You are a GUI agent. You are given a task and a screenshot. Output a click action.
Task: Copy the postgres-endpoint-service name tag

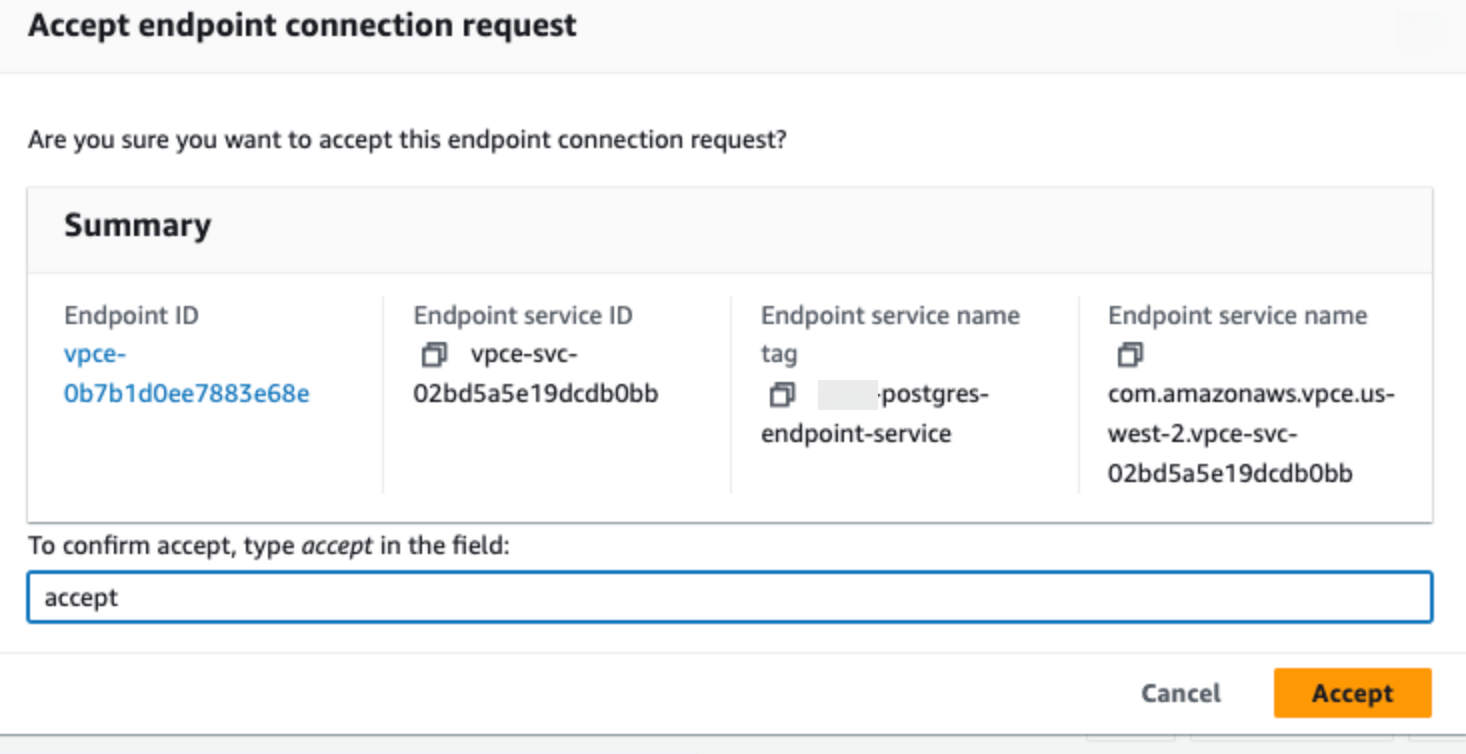click(782, 395)
